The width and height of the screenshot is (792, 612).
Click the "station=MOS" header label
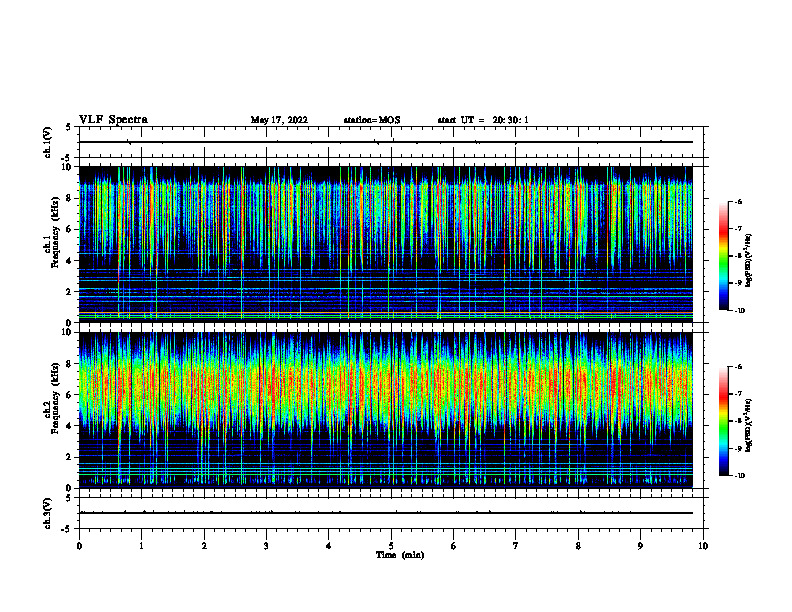click(x=372, y=120)
